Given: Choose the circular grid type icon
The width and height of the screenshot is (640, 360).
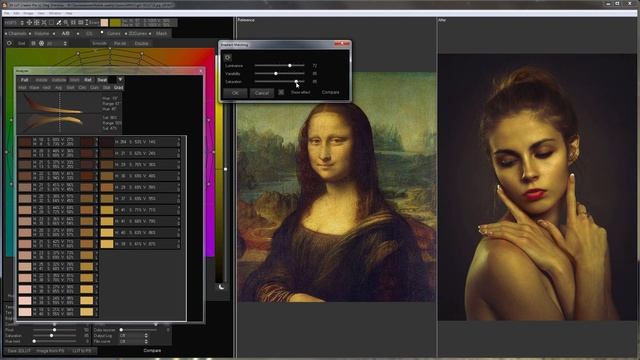Looking at the screenshot, I should click(x=41, y=43).
